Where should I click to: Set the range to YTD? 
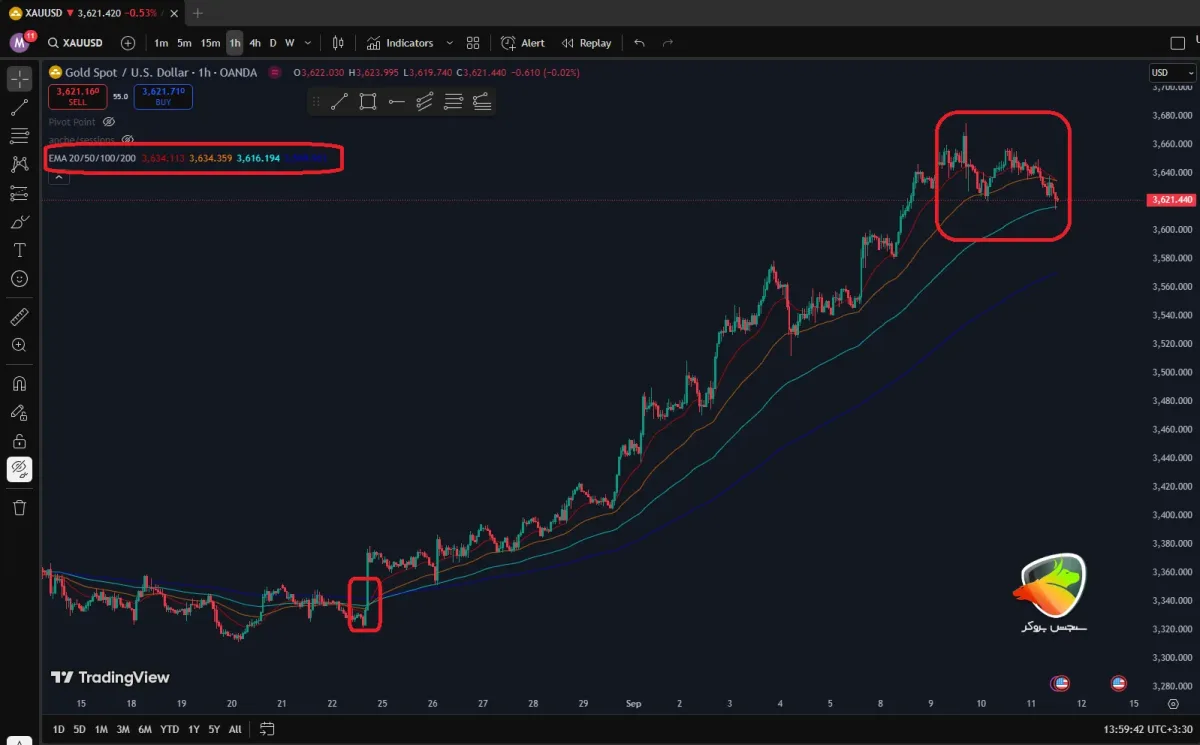[169, 729]
